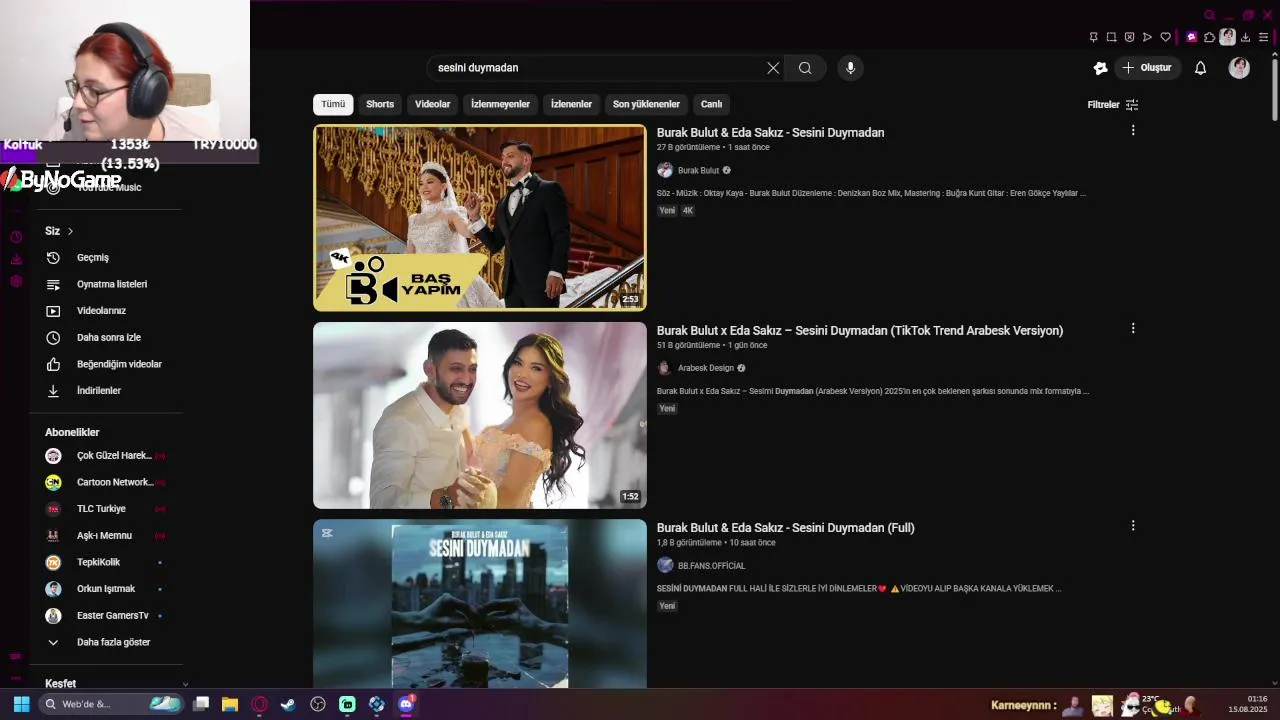Clear the search box with the X icon
This screenshot has width=1280, height=720.
click(x=773, y=68)
